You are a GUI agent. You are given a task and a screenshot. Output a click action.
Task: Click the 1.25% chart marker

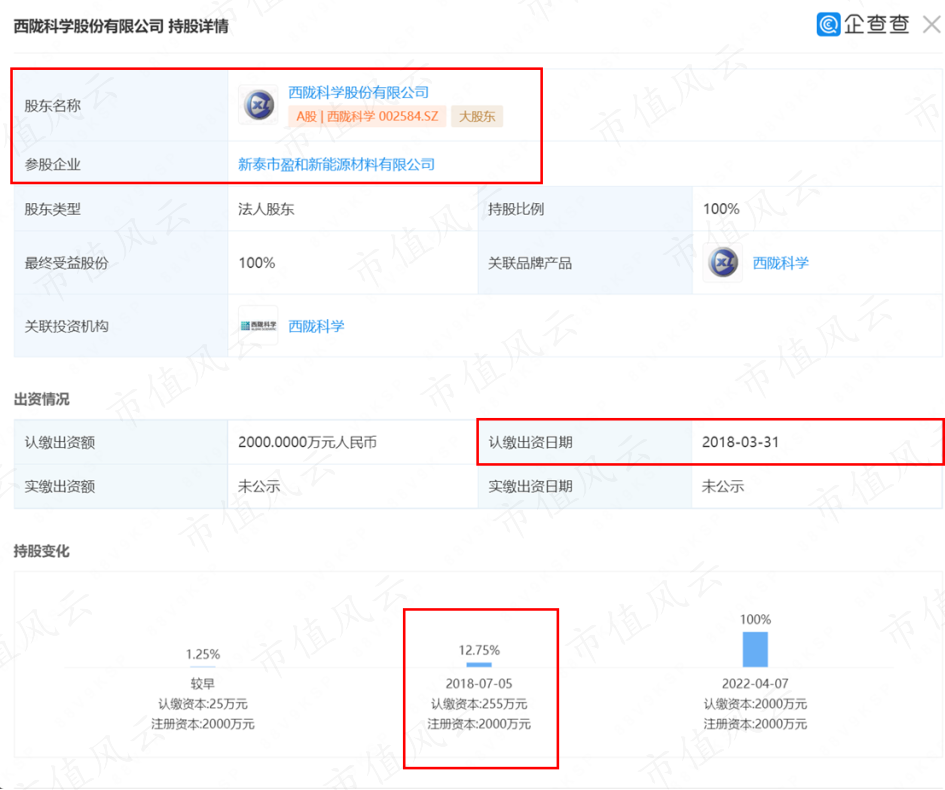pos(202,666)
